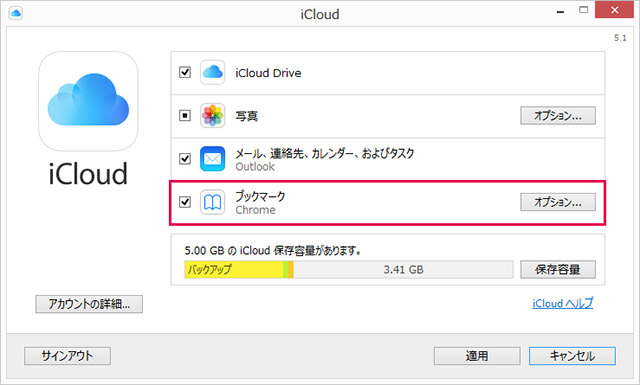Click the Outlook subtitle text
640x385 pixels.
click(x=255, y=167)
